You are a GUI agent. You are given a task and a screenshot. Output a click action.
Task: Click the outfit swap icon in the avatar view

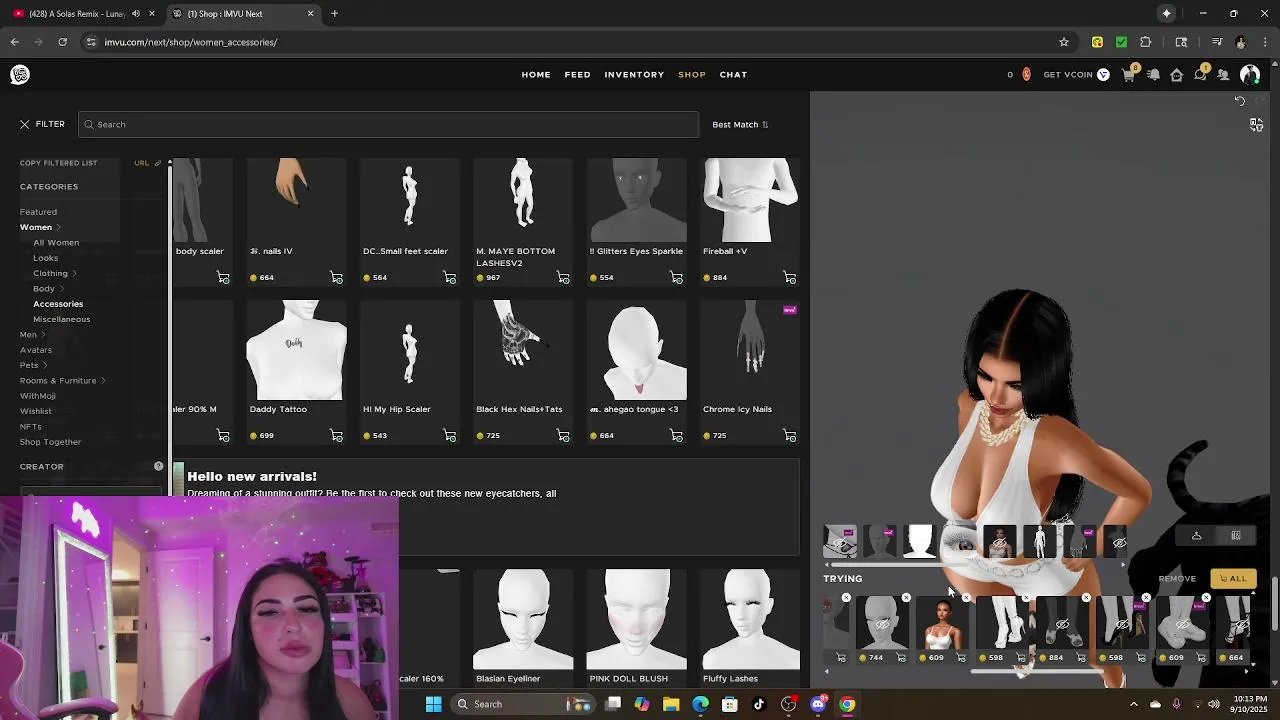[1257, 124]
